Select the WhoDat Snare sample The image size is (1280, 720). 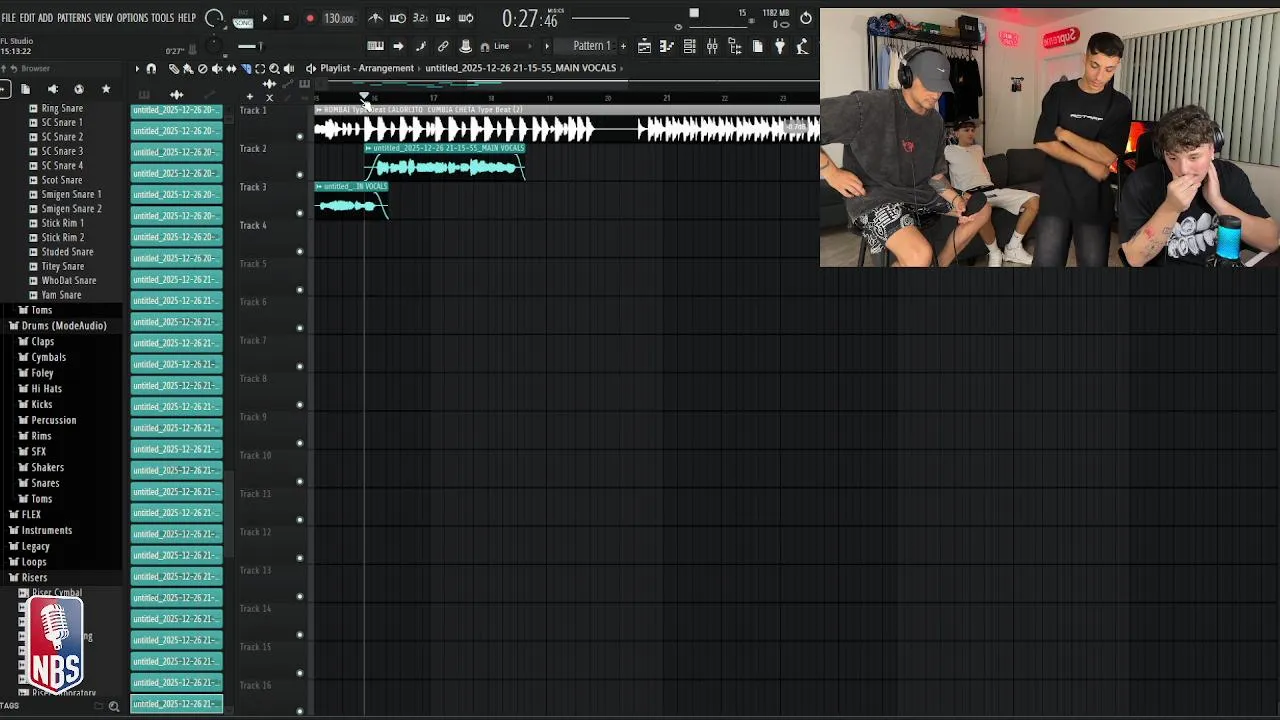68,280
